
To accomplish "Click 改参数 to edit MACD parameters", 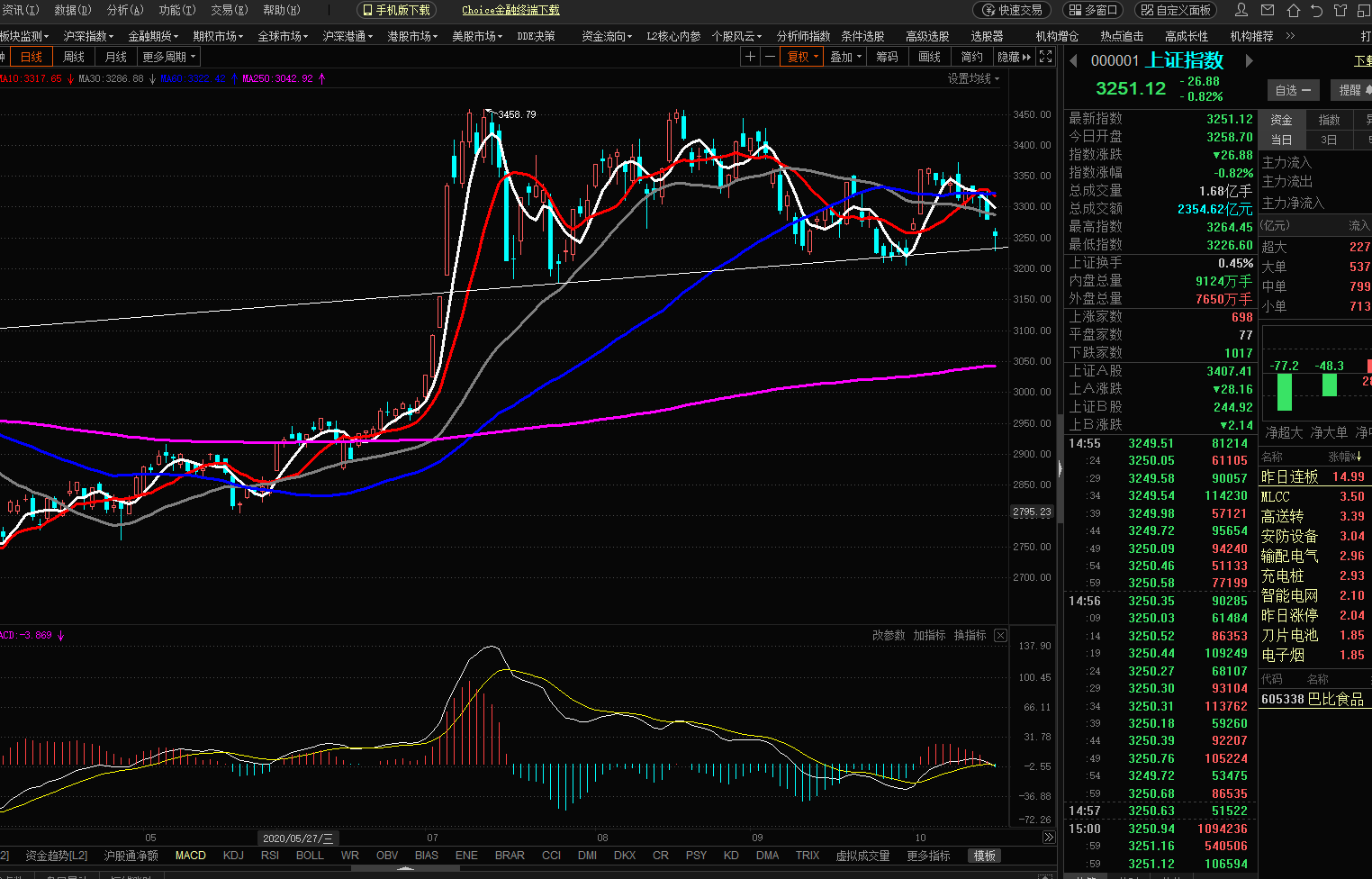I will pos(889,635).
